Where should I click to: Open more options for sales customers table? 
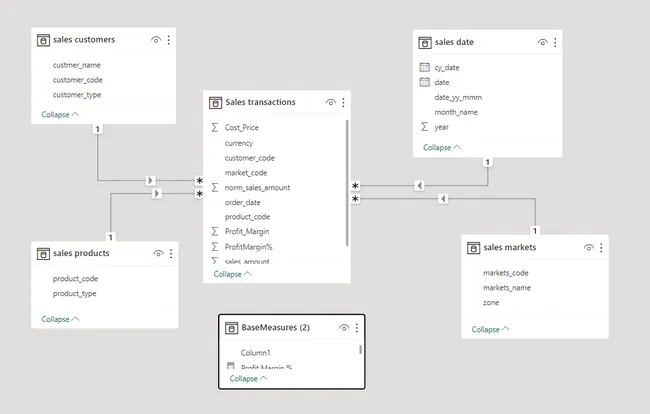(x=168, y=40)
